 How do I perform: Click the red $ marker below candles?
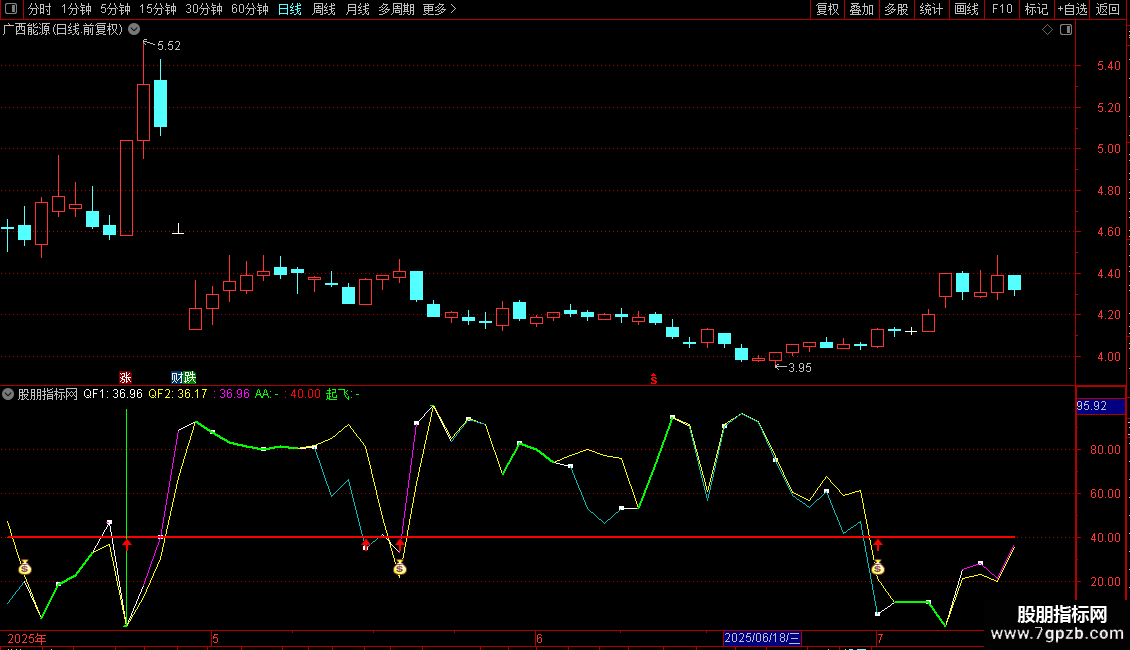(x=654, y=380)
